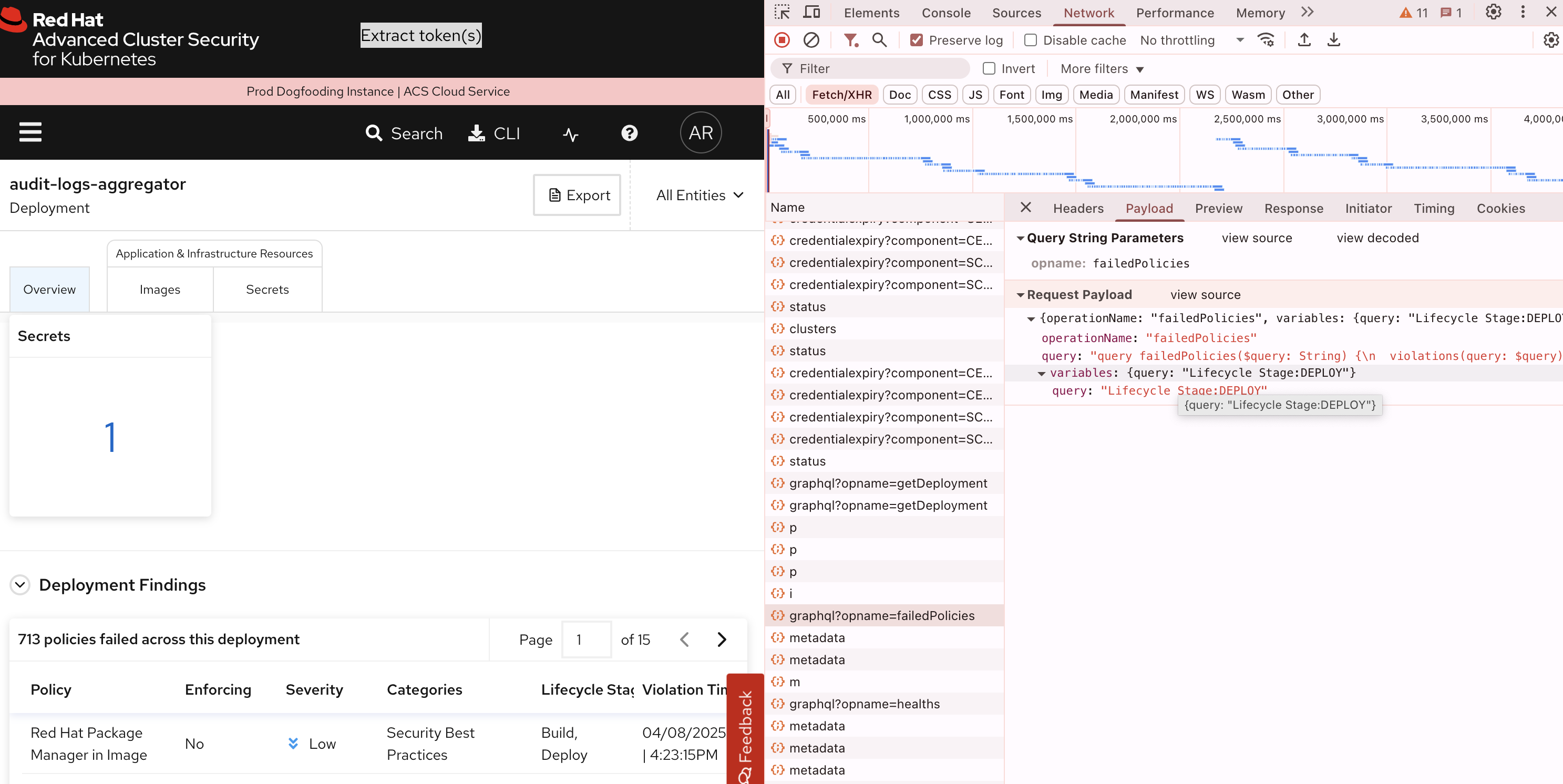The width and height of the screenshot is (1563, 784).
Task: Toggle the Preserve log checkbox
Action: pos(916,40)
